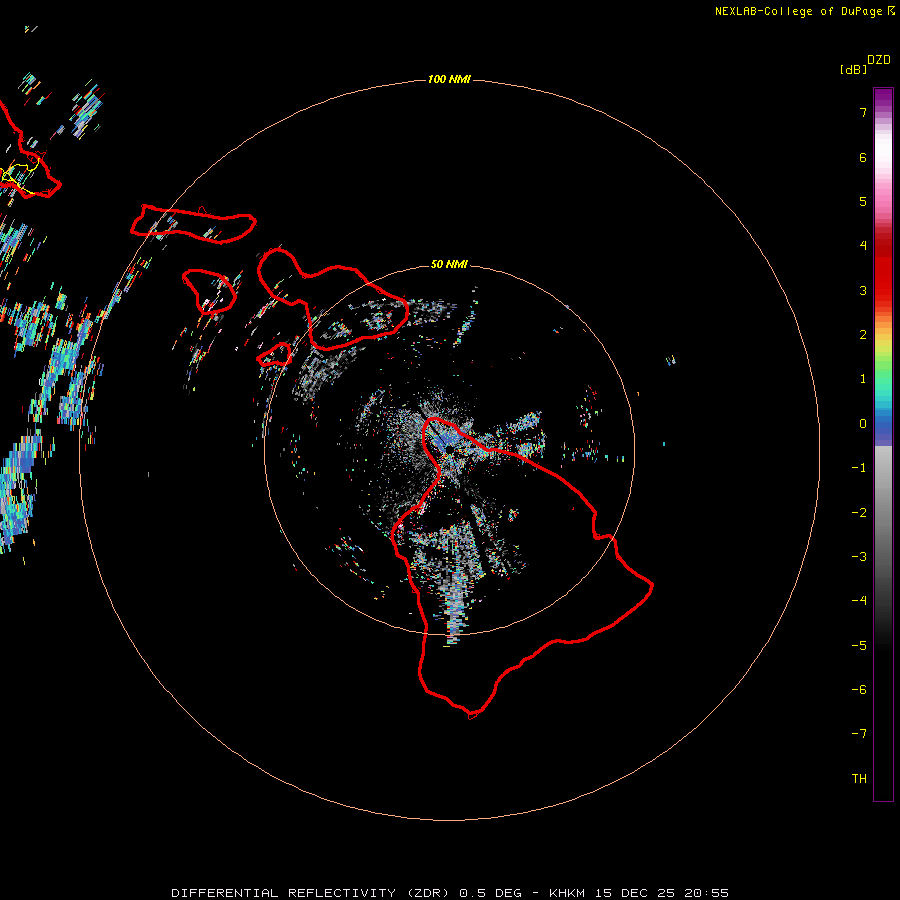Click the 2 value on the color scale
This screenshot has width=900, height=900.
pyautogui.click(x=863, y=335)
